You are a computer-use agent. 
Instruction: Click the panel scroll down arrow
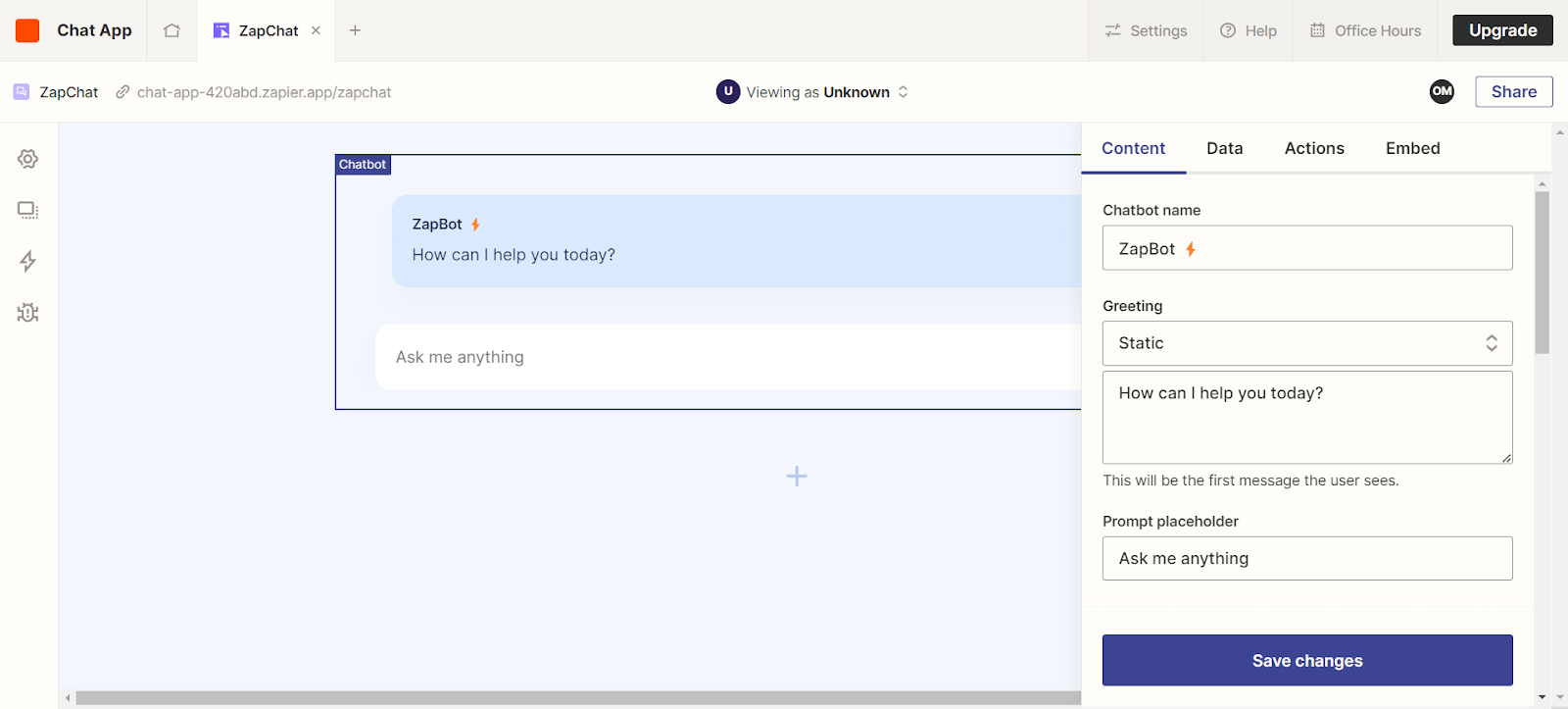click(x=1542, y=697)
